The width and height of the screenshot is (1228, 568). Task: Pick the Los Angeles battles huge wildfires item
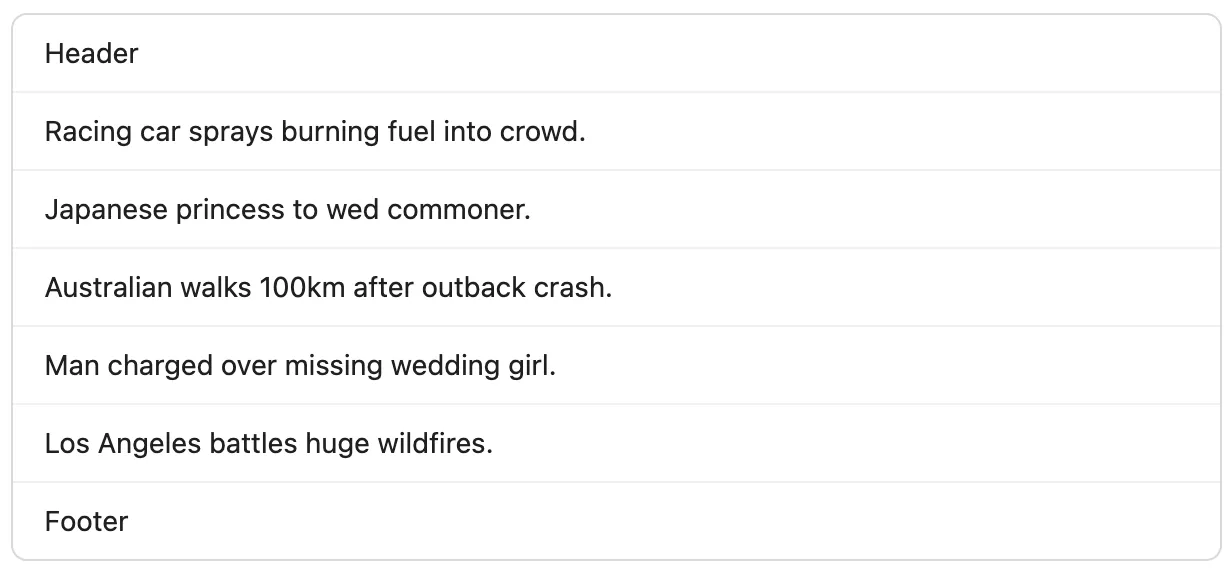pyautogui.click(x=614, y=444)
